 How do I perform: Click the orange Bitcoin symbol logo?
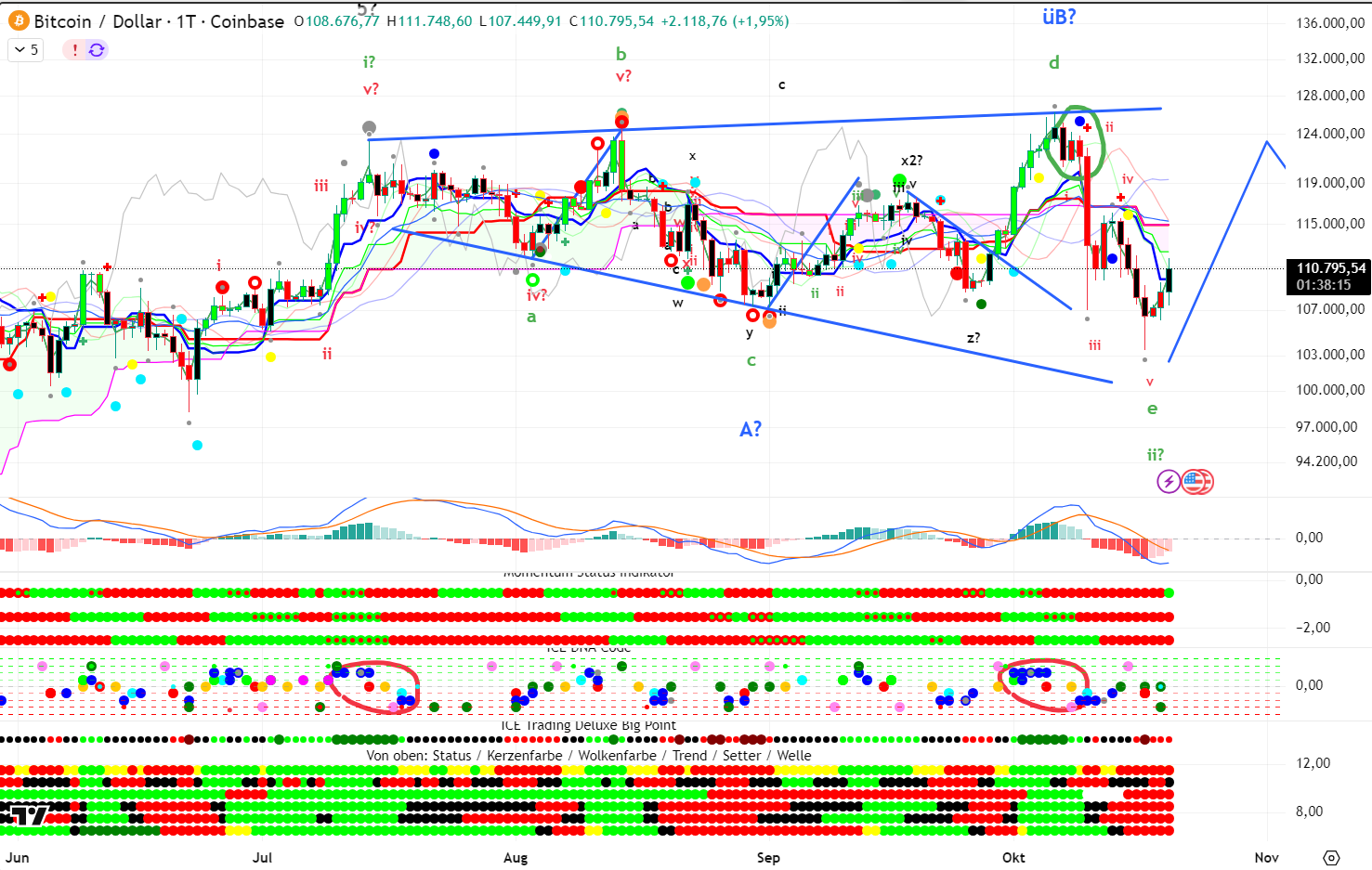[x=18, y=20]
